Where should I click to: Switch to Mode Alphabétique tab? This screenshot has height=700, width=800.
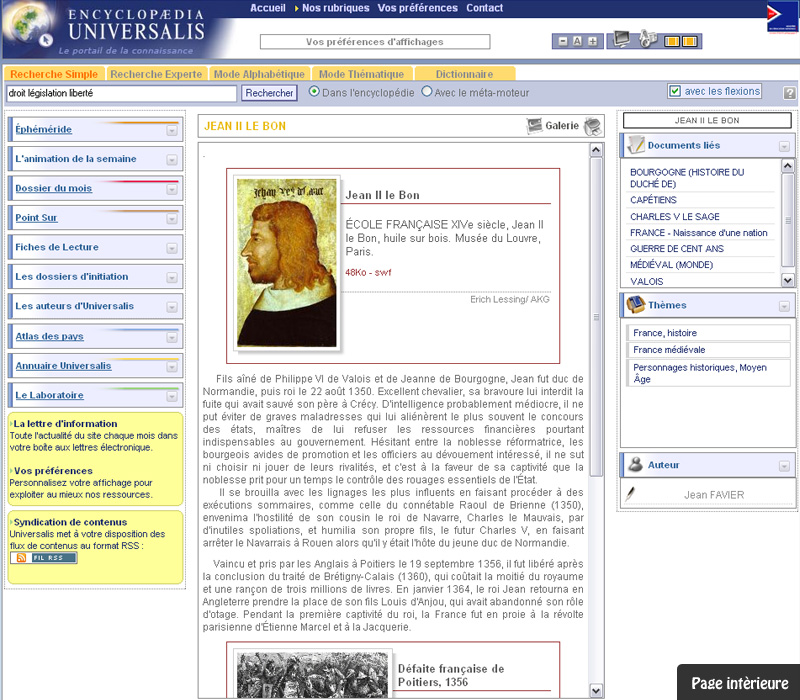click(x=259, y=74)
